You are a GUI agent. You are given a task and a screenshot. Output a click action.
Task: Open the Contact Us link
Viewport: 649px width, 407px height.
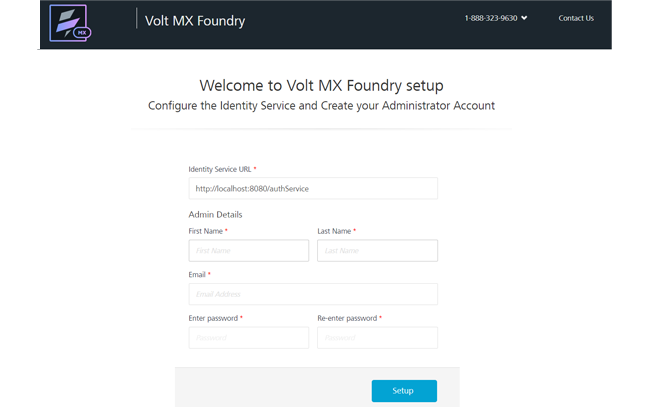(576, 18)
